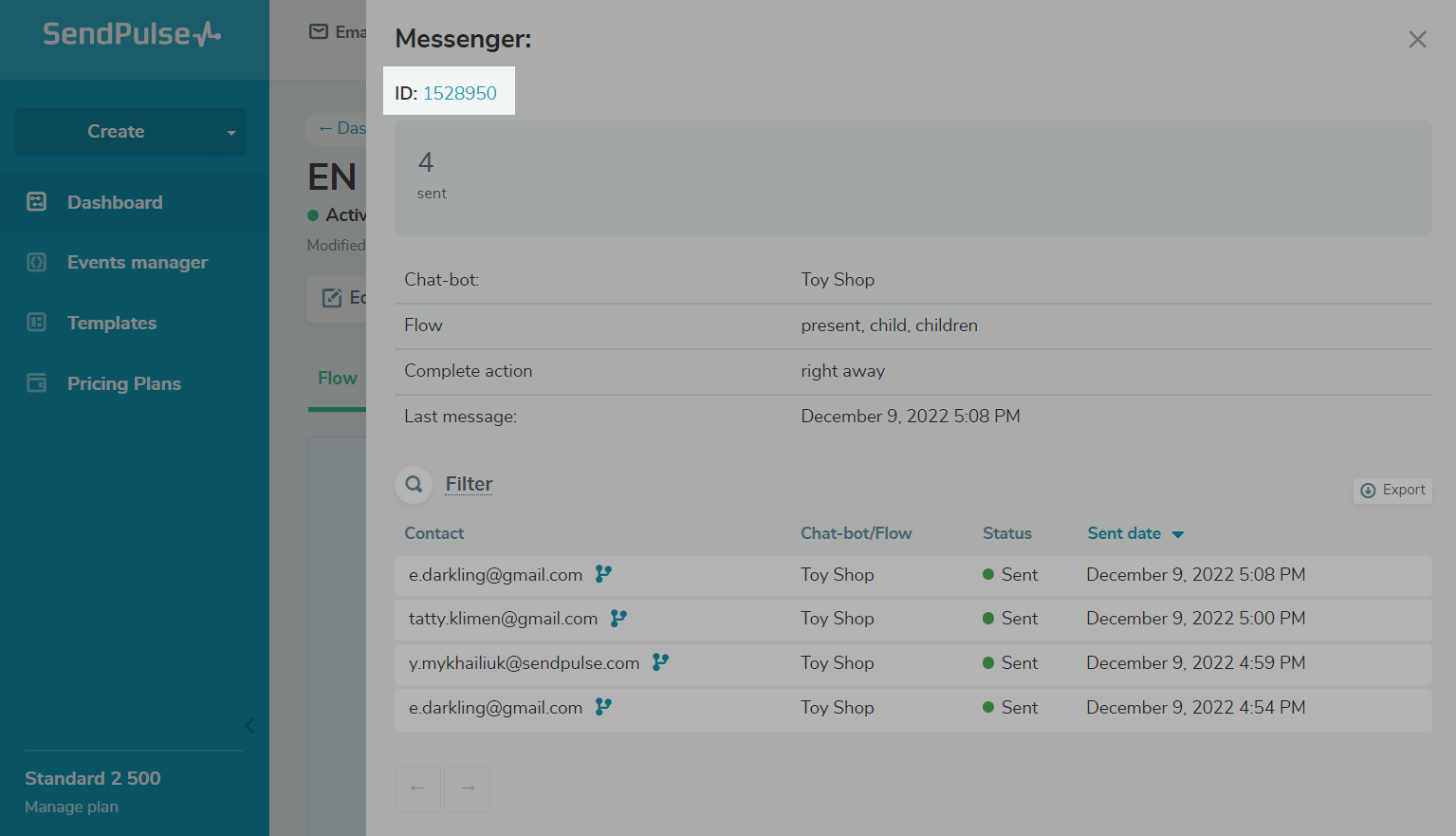Select contact y.mykhailiuk@sendpulse.com
This screenshot has height=836, width=1456.
click(x=524, y=663)
